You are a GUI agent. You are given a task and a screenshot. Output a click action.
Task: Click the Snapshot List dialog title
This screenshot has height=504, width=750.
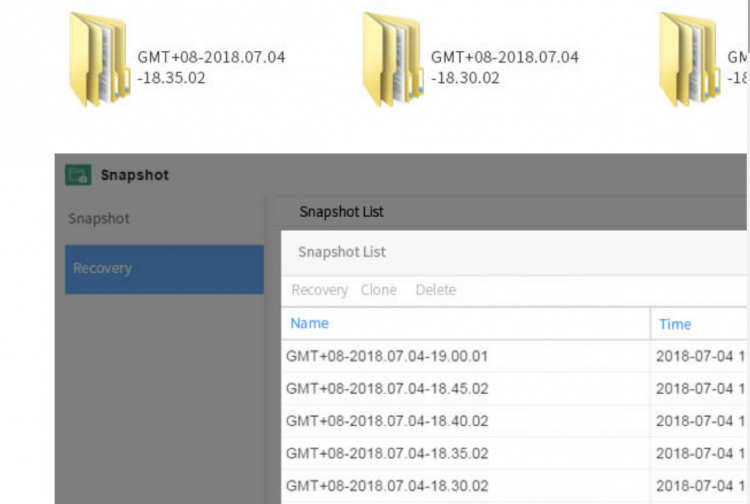(342, 252)
